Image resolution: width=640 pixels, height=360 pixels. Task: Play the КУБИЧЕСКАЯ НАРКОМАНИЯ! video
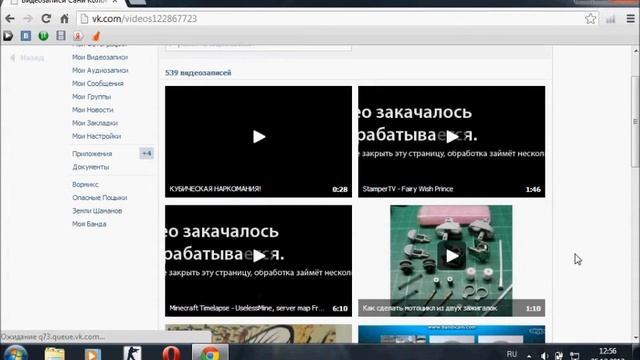click(x=258, y=137)
